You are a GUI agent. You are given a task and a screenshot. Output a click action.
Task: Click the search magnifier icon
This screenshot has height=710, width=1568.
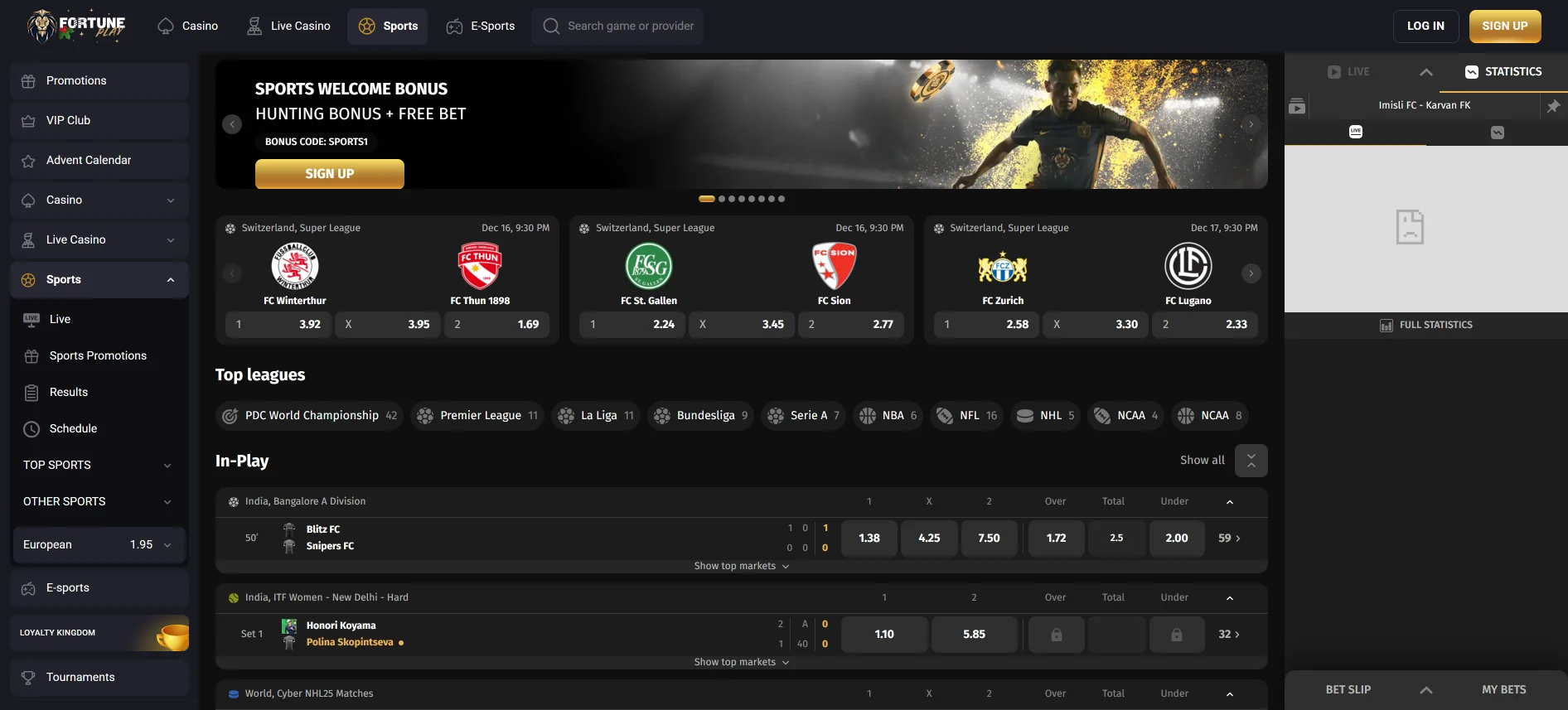pos(551,27)
